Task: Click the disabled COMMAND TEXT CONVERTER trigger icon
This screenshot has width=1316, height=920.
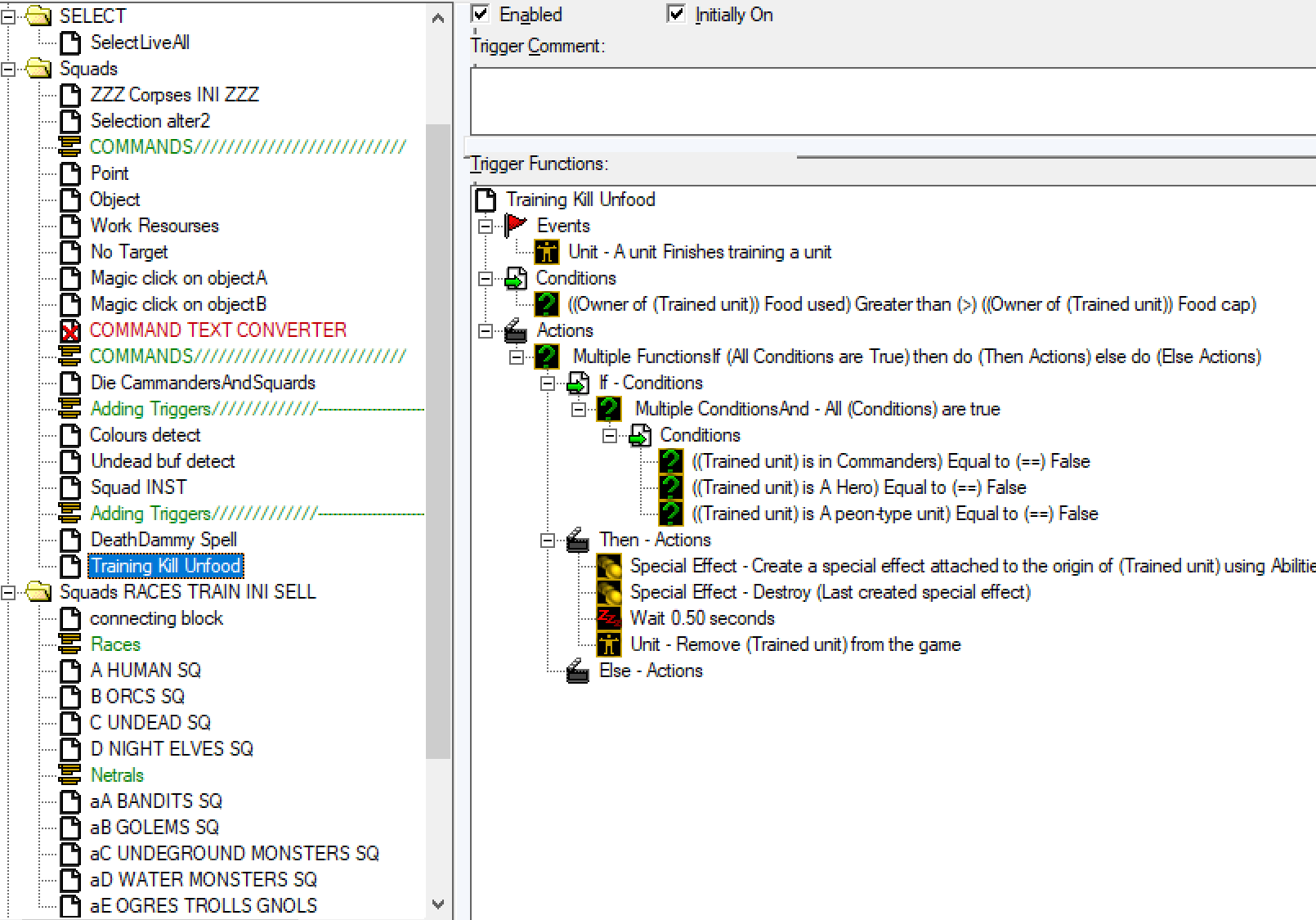Action: coord(70,330)
